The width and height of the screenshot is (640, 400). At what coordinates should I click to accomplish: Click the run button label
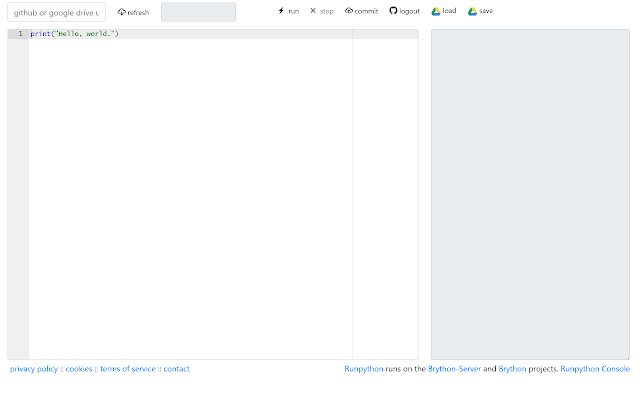(x=293, y=11)
